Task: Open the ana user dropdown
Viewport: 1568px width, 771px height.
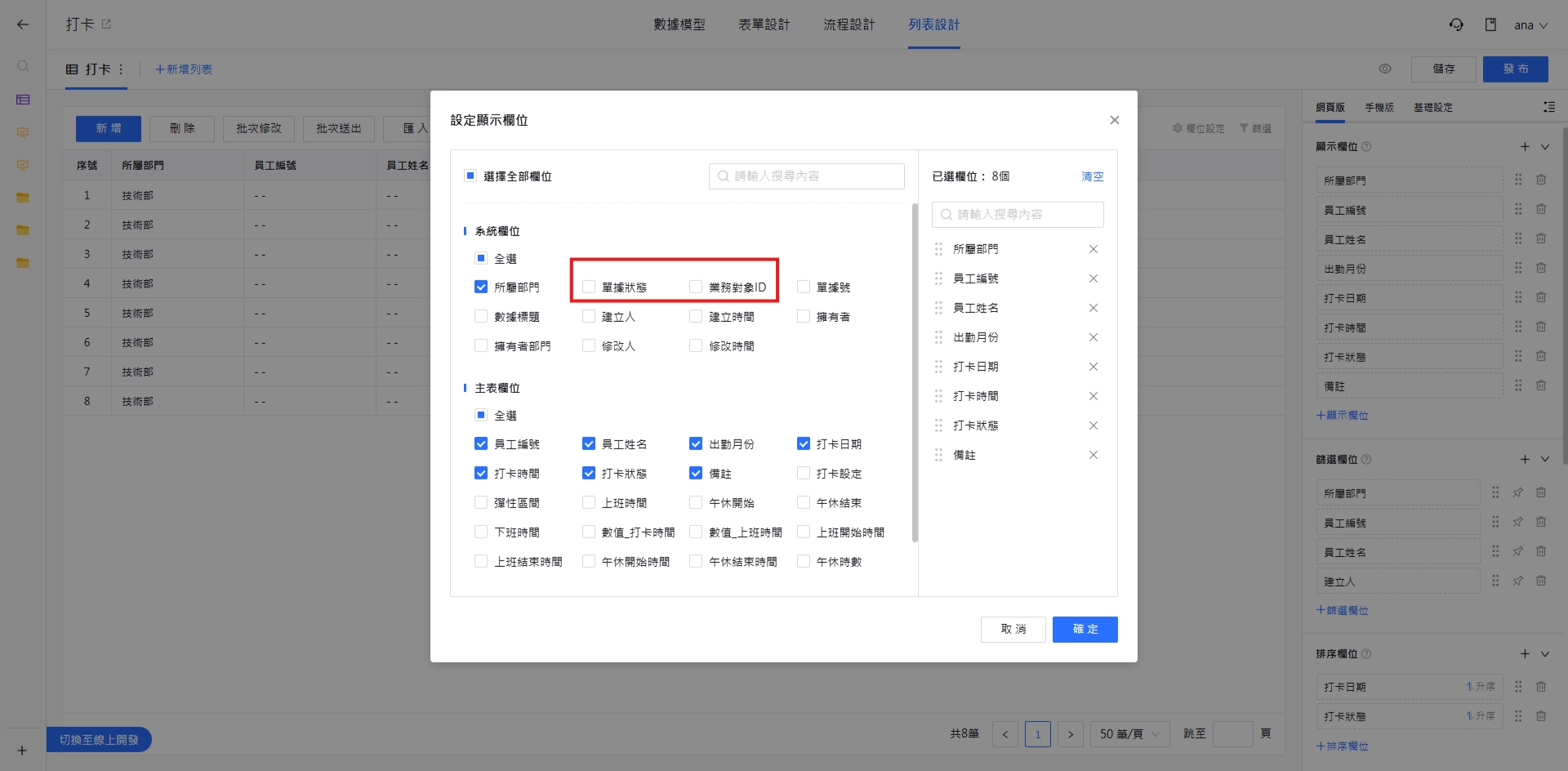Action: (x=1531, y=25)
